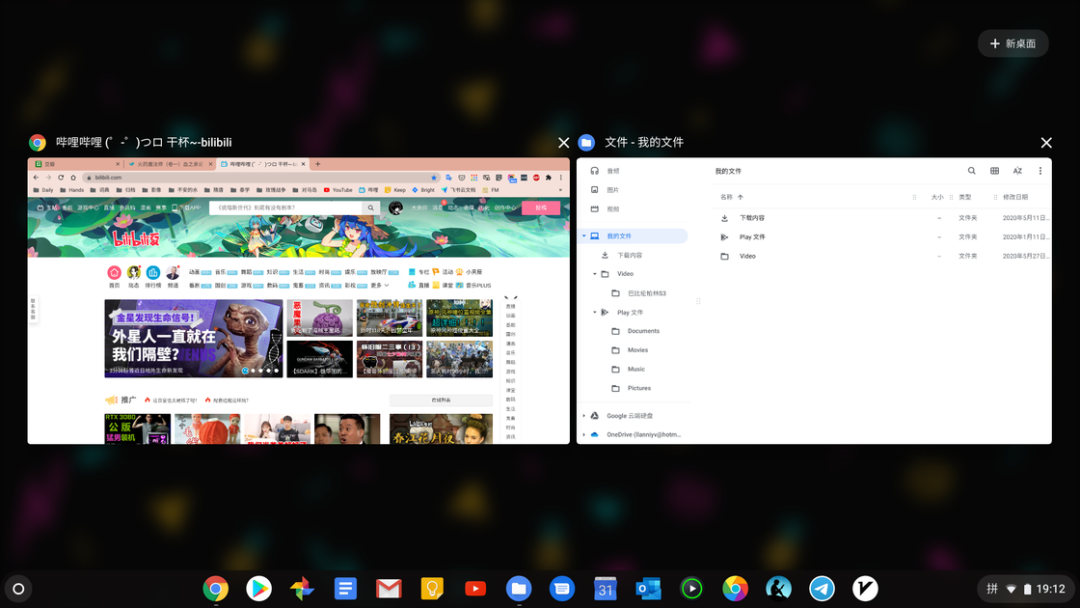Collapse the Video folder arrow in sidebar
The image size is (1080, 608).
(595, 274)
